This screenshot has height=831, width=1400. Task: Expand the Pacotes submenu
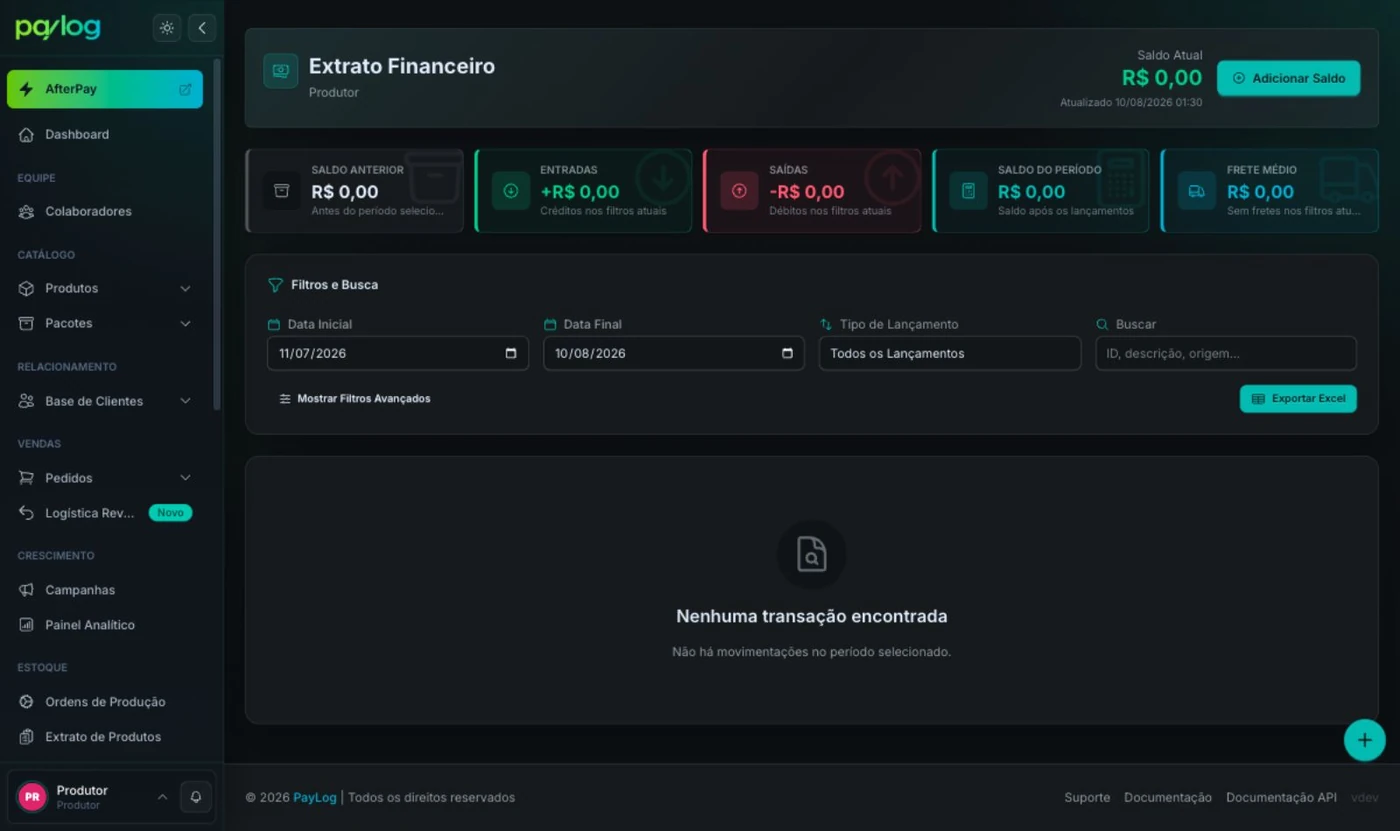(x=185, y=323)
